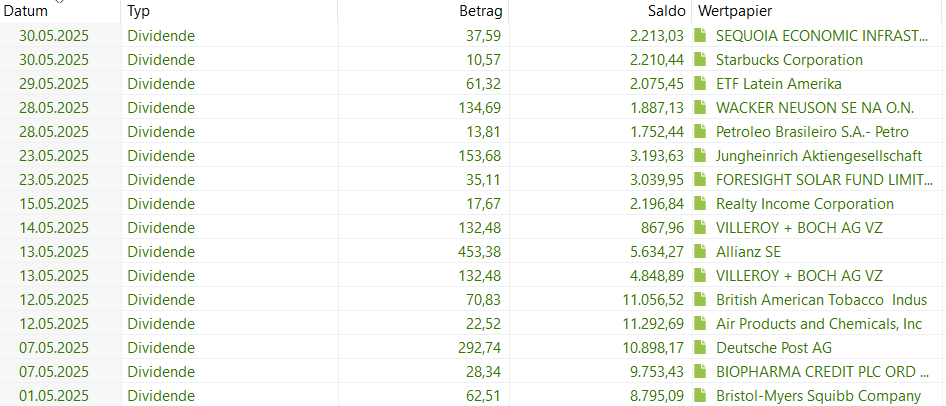Image resolution: width=946 pixels, height=406 pixels.
Task: Click the document icon by British American Tobacco
Action: click(x=701, y=300)
